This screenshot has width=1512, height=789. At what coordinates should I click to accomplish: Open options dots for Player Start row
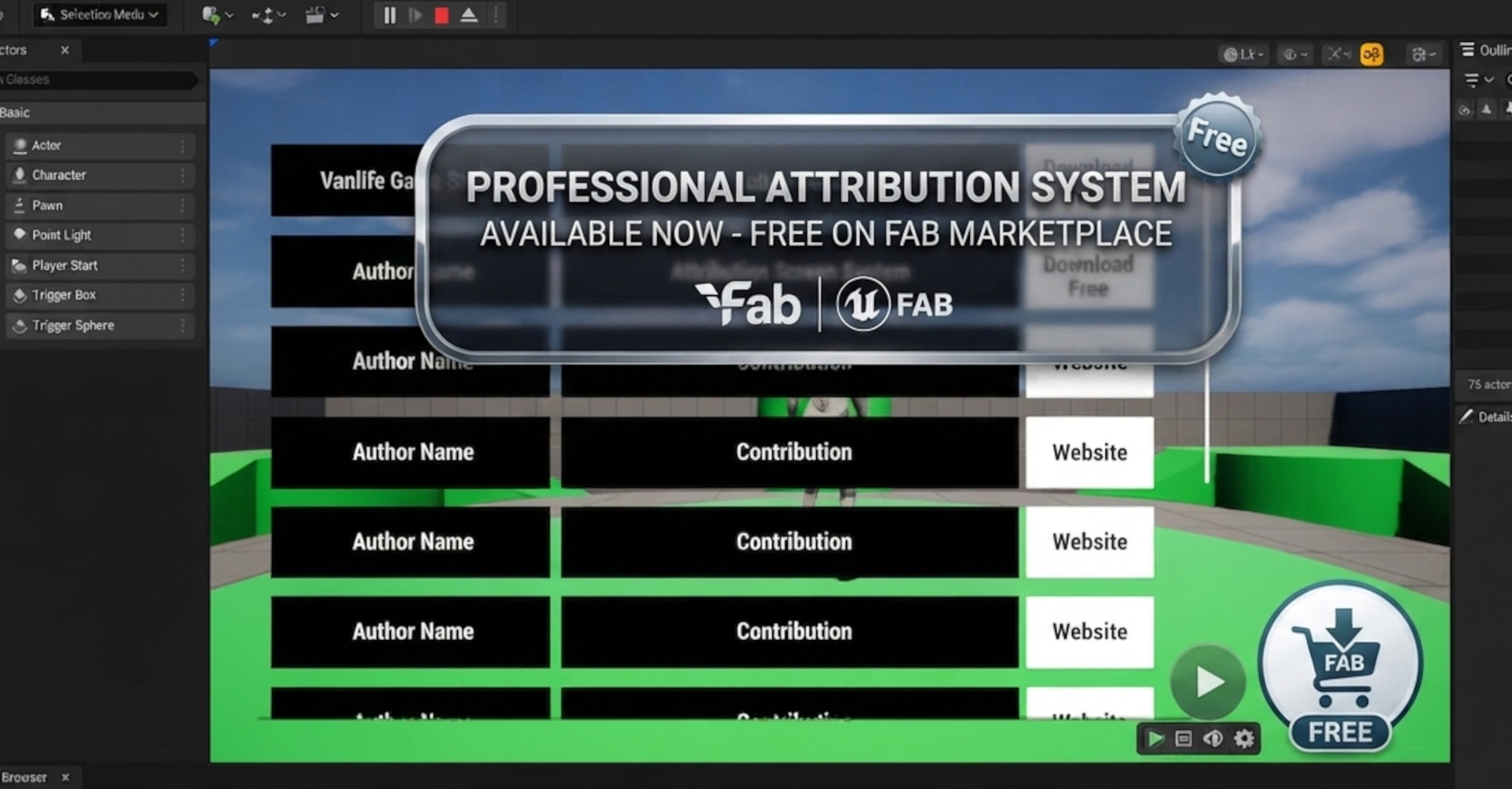tap(183, 265)
